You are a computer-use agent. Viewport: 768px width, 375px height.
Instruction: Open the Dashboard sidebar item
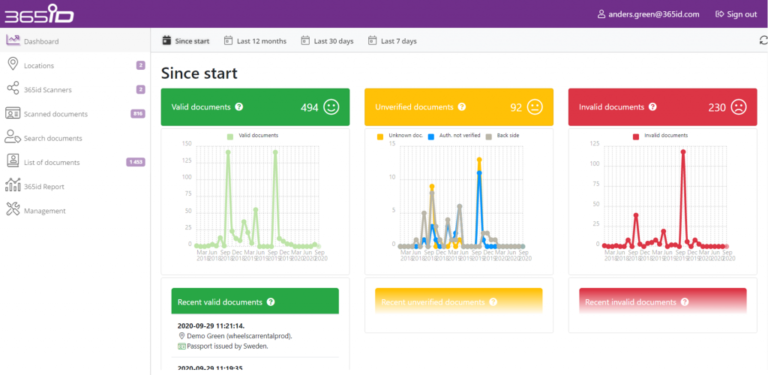coord(75,41)
